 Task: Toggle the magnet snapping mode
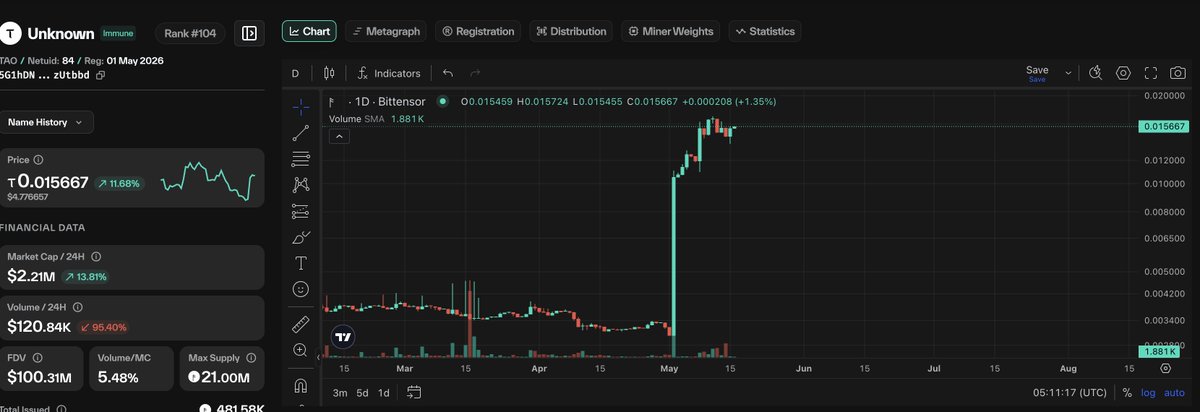click(x=300, y=385)
